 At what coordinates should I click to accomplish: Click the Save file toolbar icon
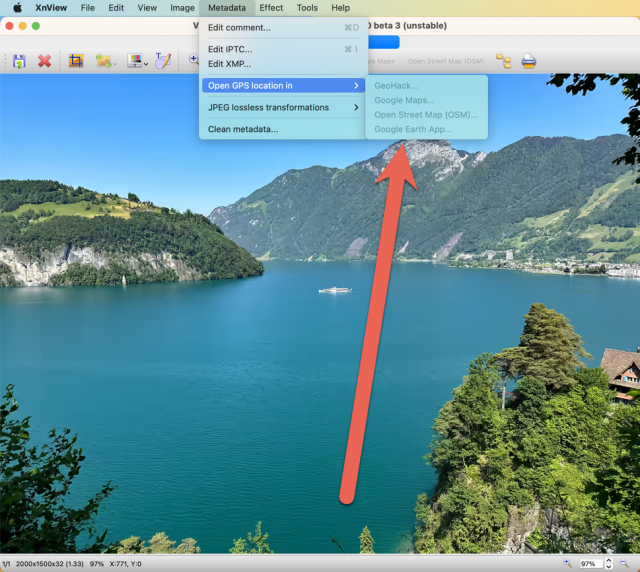coord(19,61)
